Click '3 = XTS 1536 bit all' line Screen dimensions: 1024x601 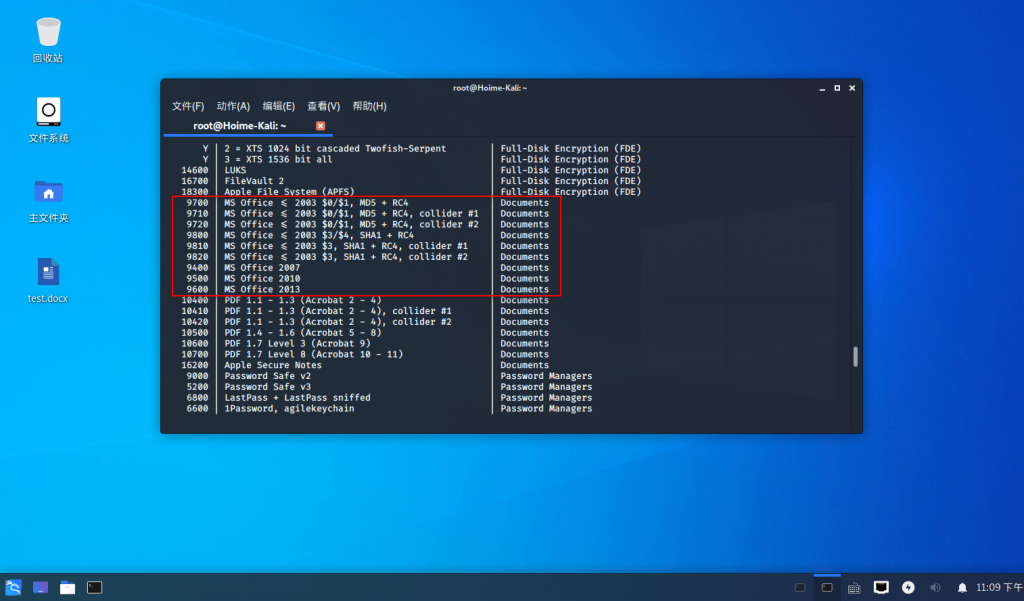(x=278, y=159)
